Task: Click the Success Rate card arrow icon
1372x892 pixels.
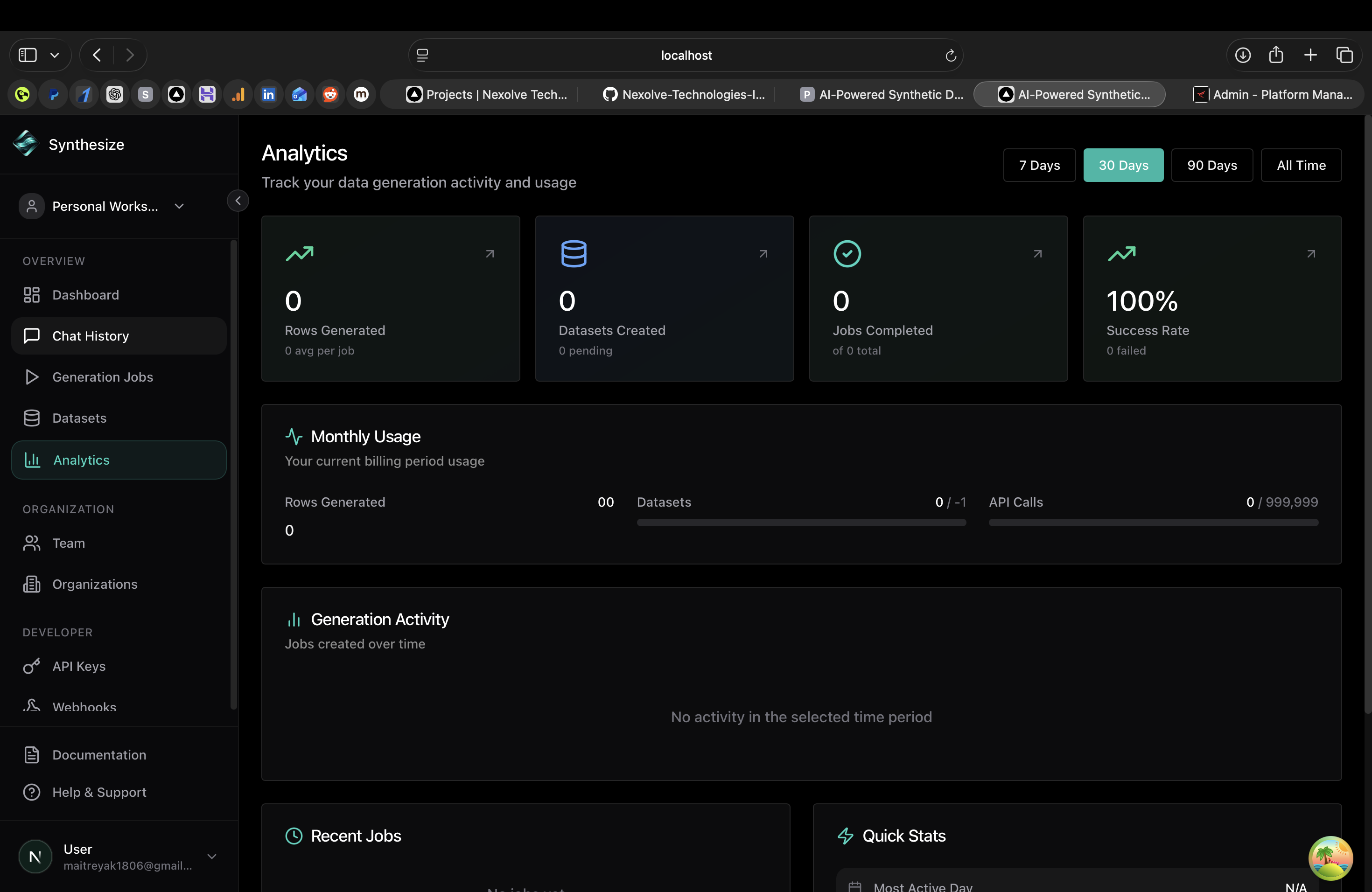Action: click(x=1311, y=253)
